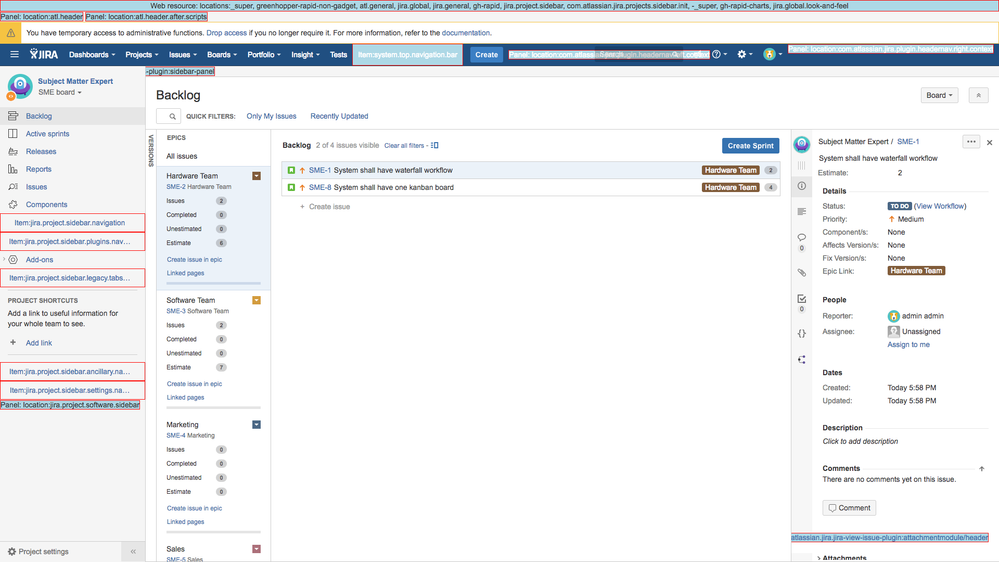Select All issues in Epics panel
The image size is (999, 562).
(x=182, y=156)
